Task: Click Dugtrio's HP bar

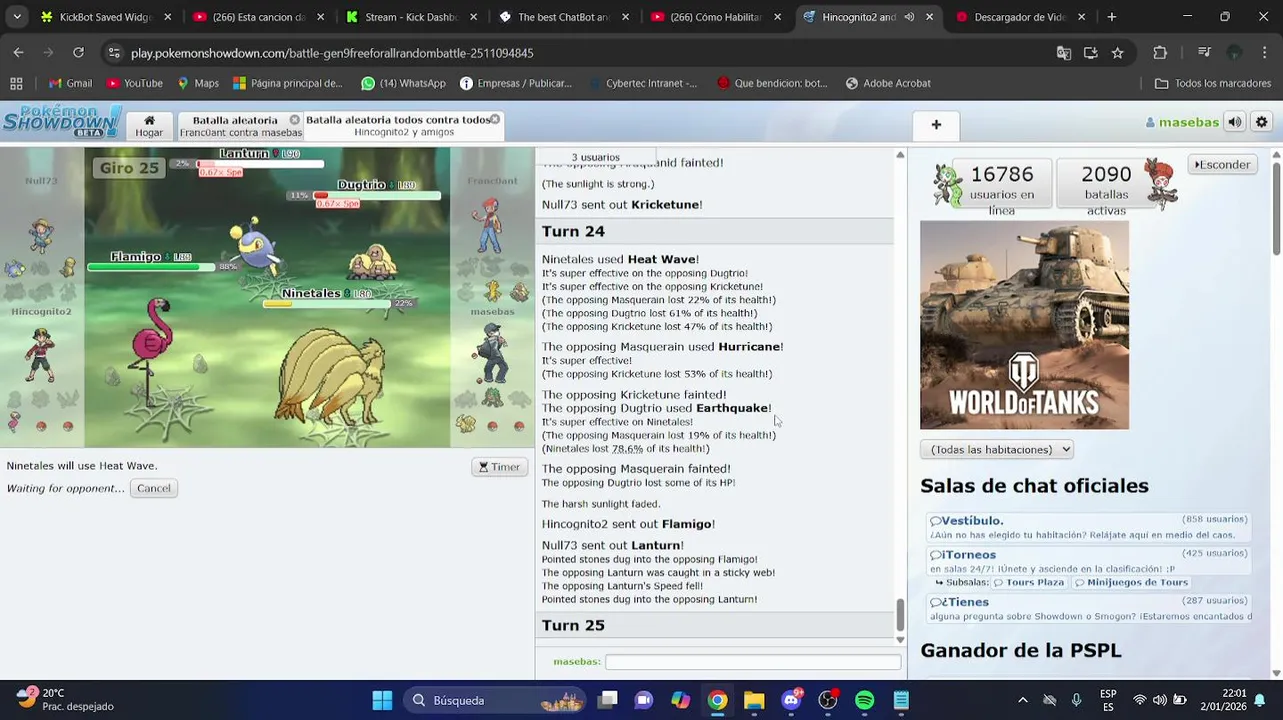Action: point(376,195)
